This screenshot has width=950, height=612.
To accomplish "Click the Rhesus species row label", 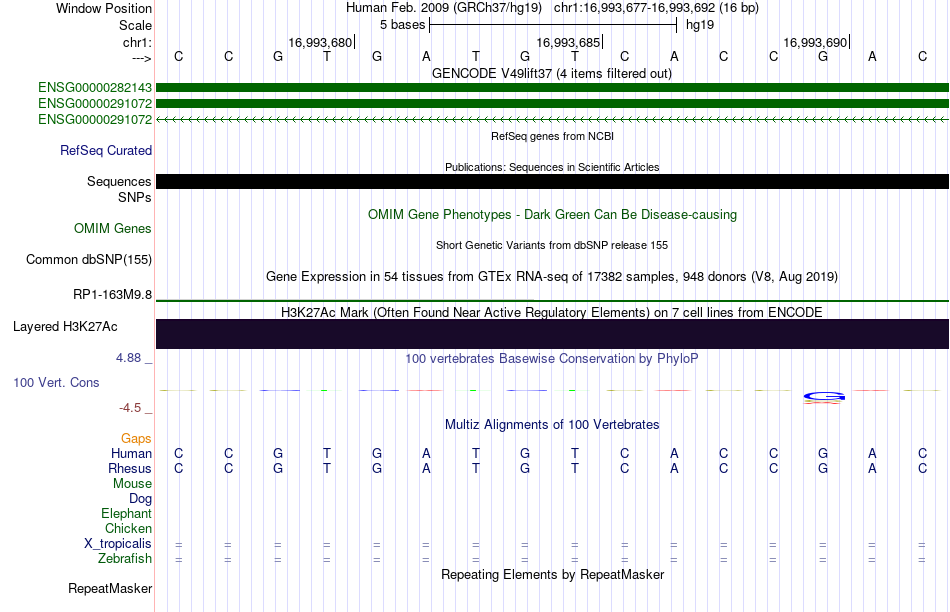I will [130, 468].
